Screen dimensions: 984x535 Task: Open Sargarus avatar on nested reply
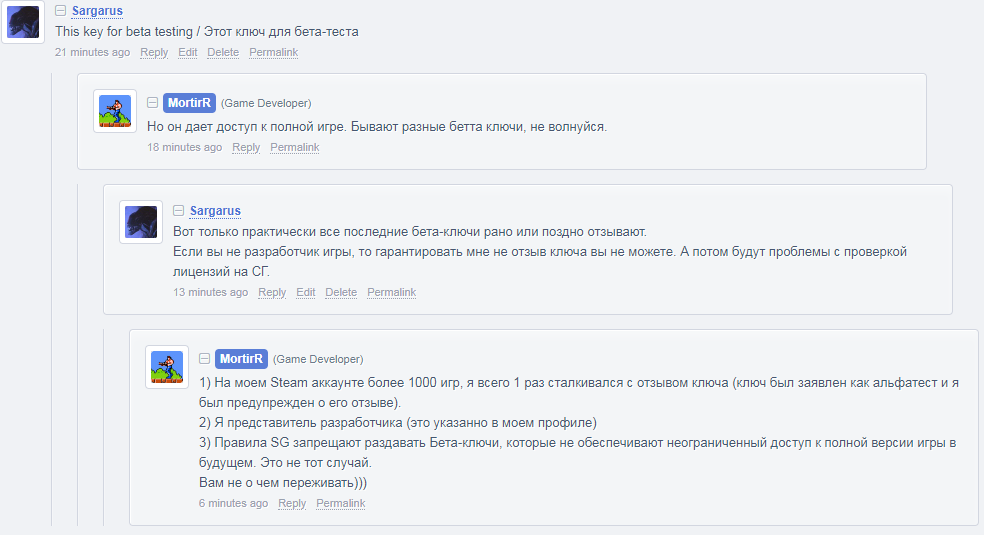(x=141, y=222)
